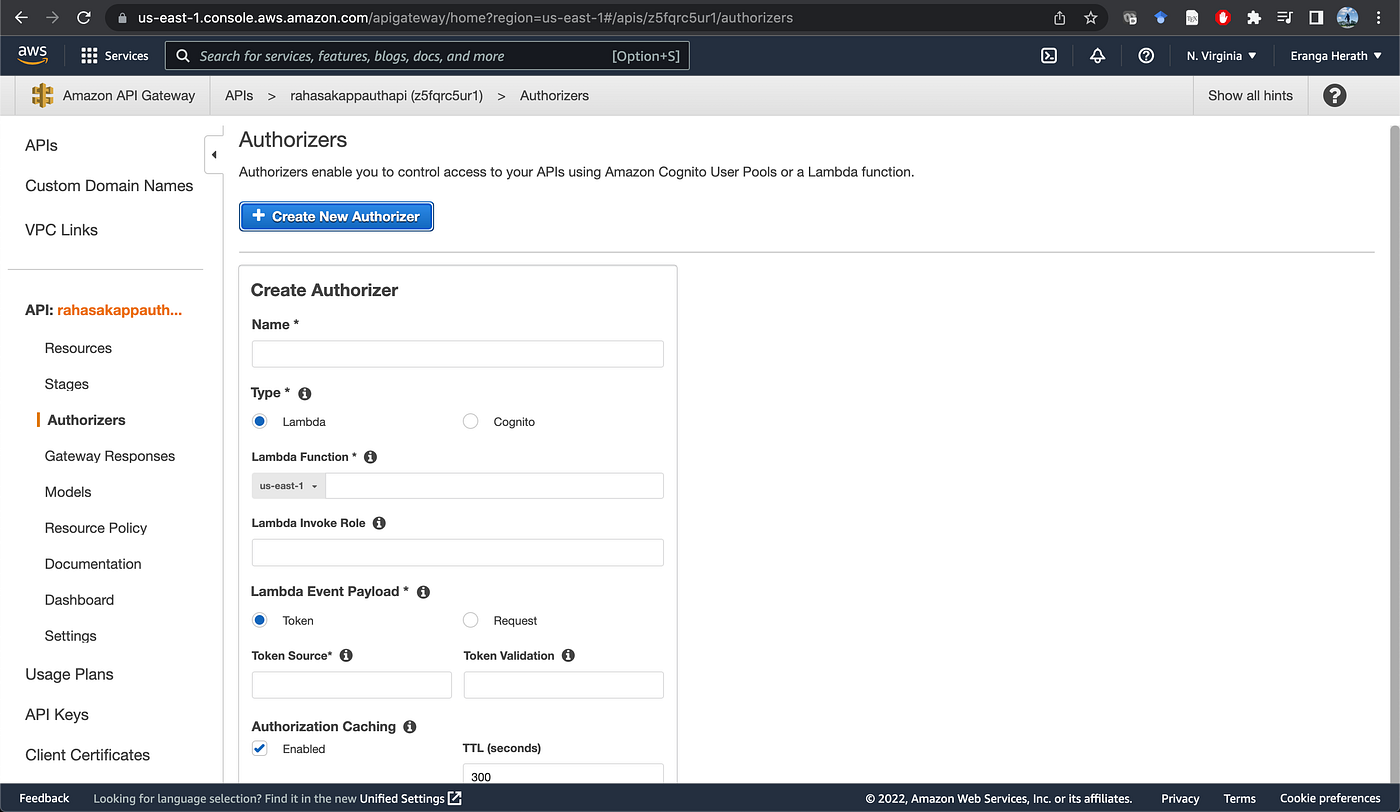
Task: Toggle Authorization Caching Enabled checkbox
Action: pos(260,748)
